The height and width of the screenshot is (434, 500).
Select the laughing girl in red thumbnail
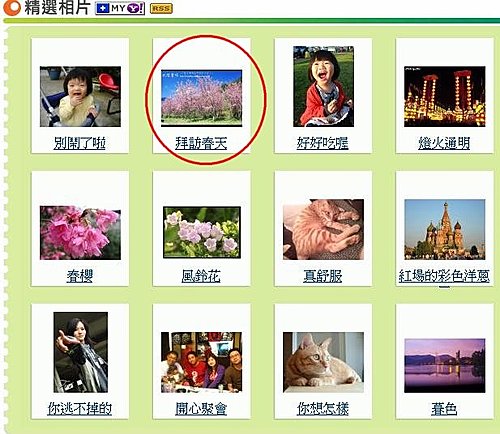[323, 86]
